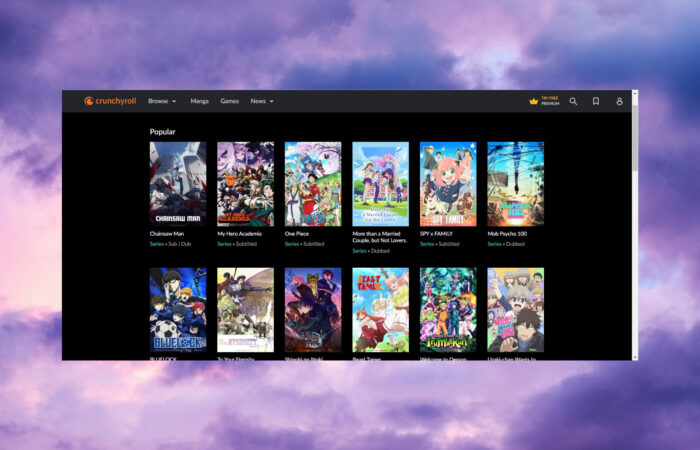Click 'Series • Sub | Dub' under Chainsaw Man

[x=170, y=244]
